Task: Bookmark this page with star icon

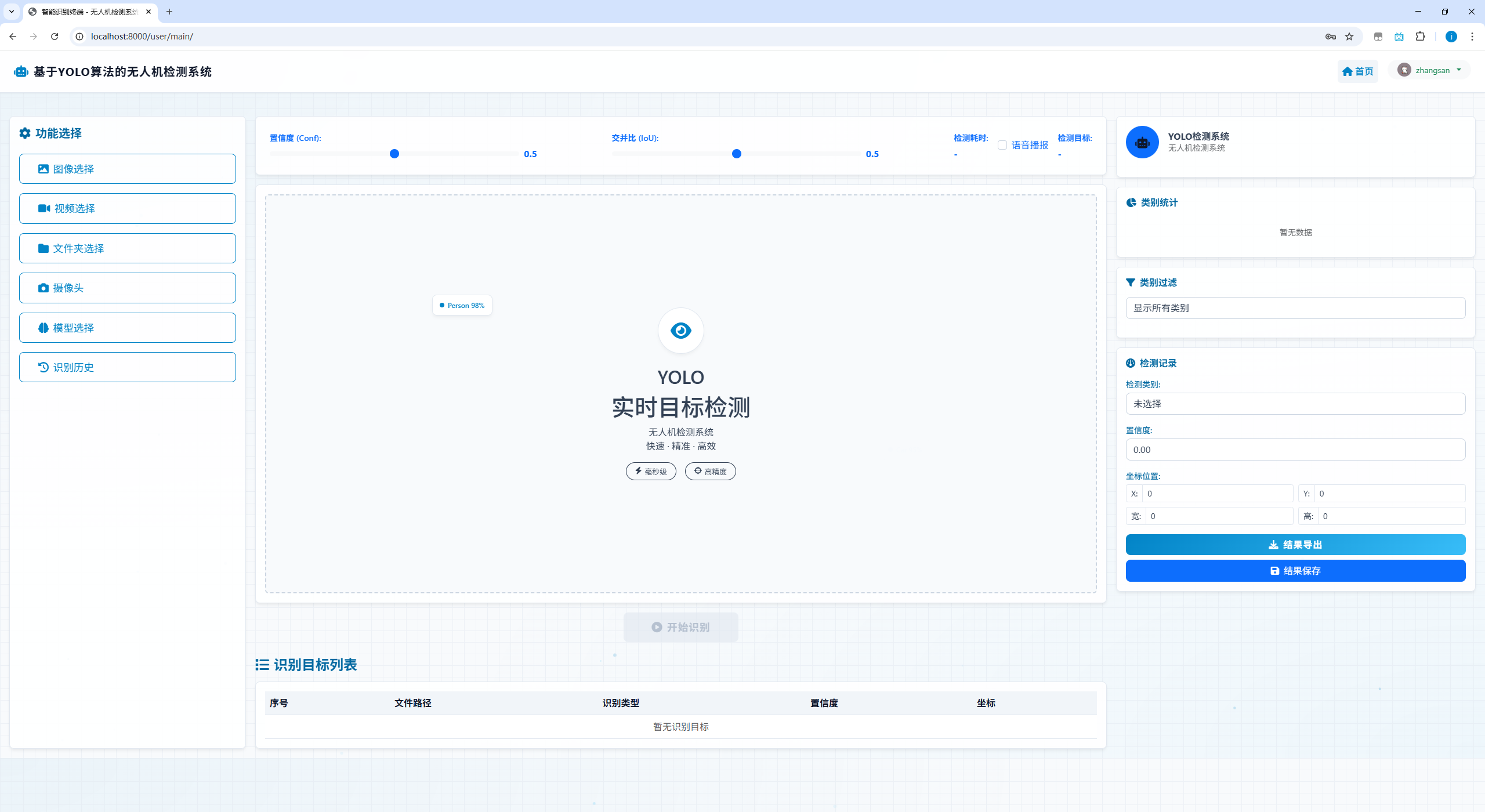Action: 1349,37
